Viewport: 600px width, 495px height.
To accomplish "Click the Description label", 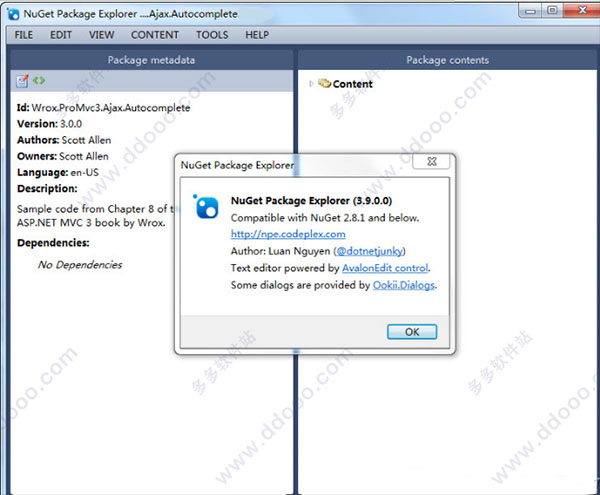I will point(47,189).
